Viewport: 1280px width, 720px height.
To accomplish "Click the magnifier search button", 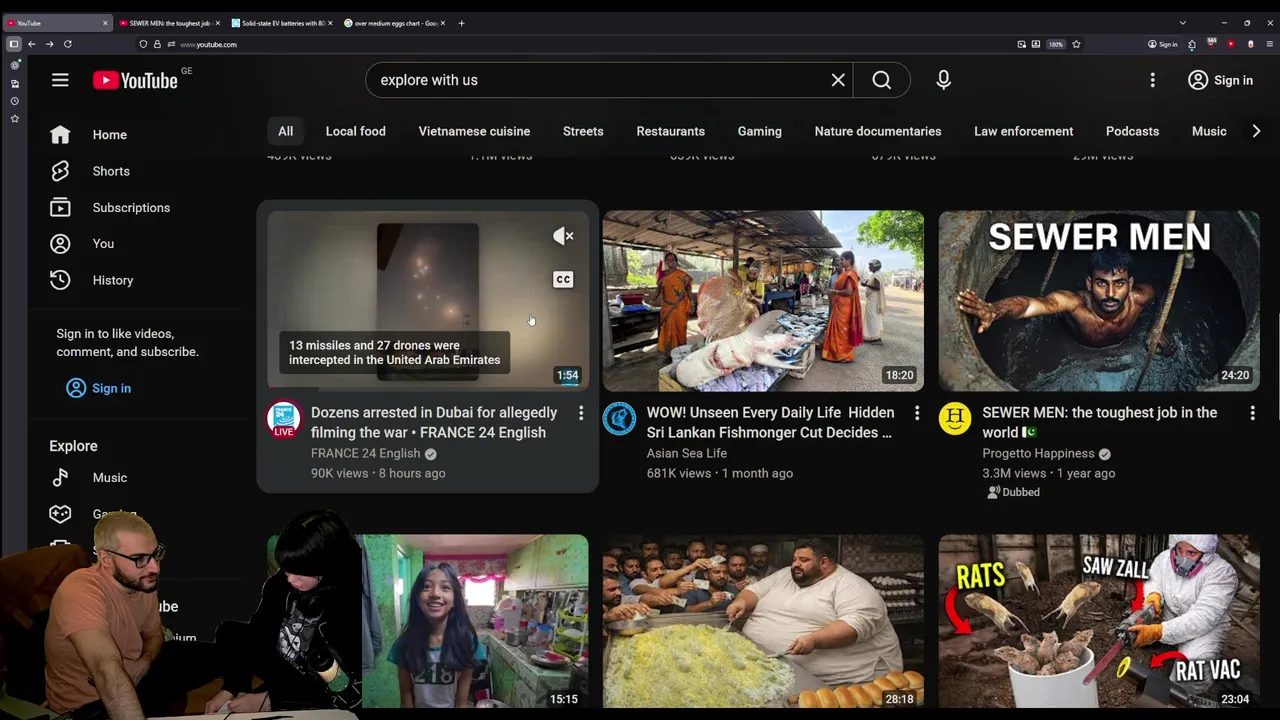I will click(881, 80).
